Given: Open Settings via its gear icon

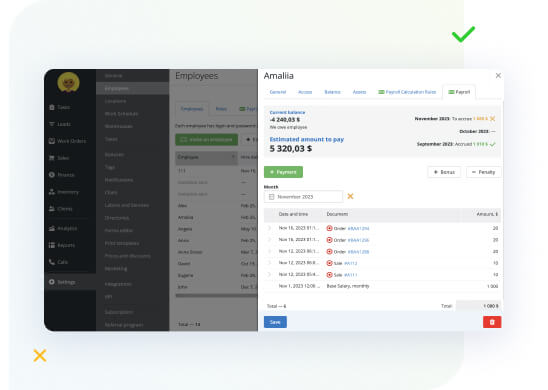Looking at the screenshot, I should 52,282.
